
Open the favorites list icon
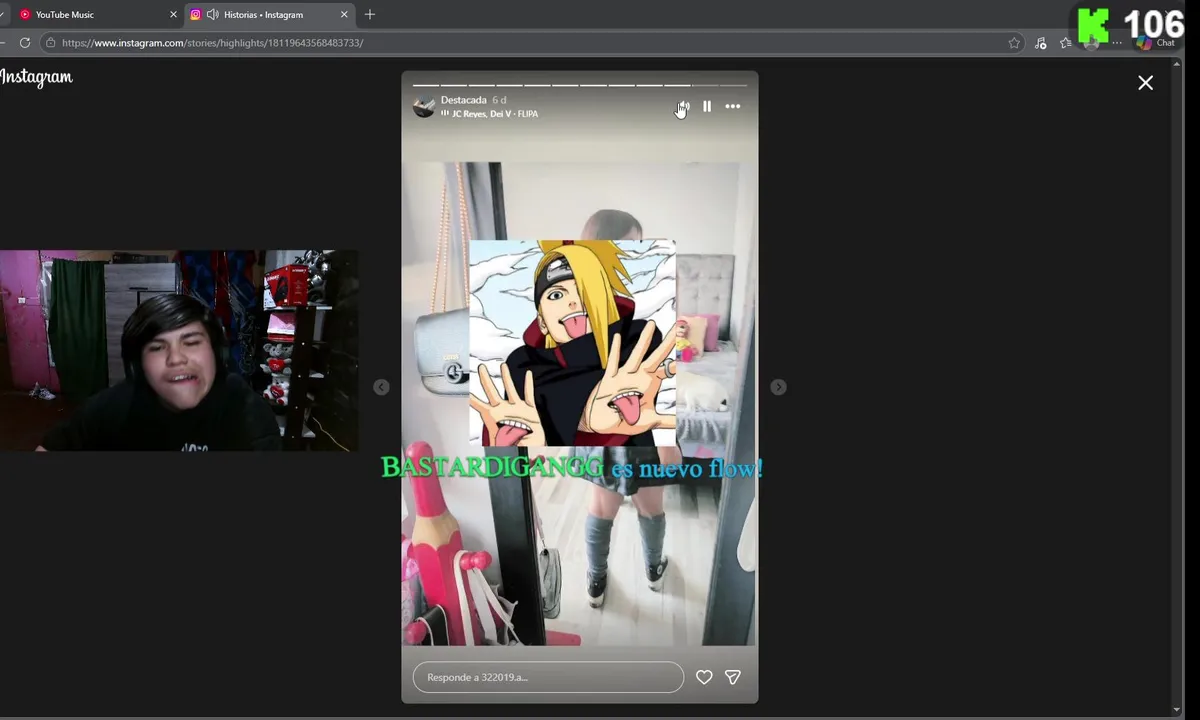1065,43
